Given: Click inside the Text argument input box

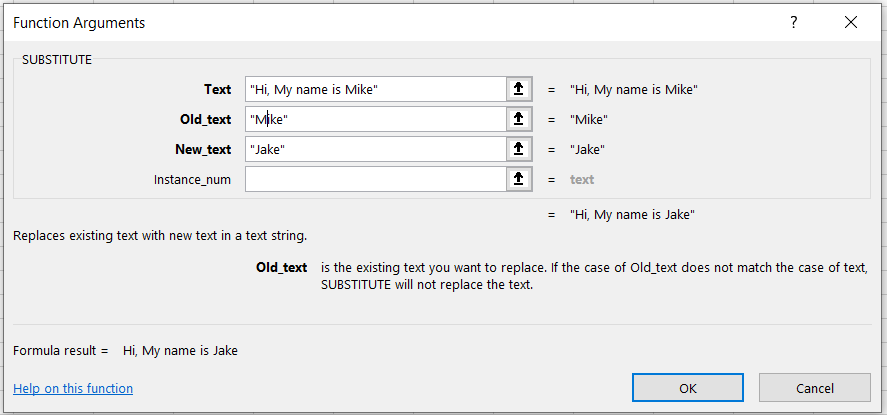Looking at the screenshot, I should (x=375, y=89).
